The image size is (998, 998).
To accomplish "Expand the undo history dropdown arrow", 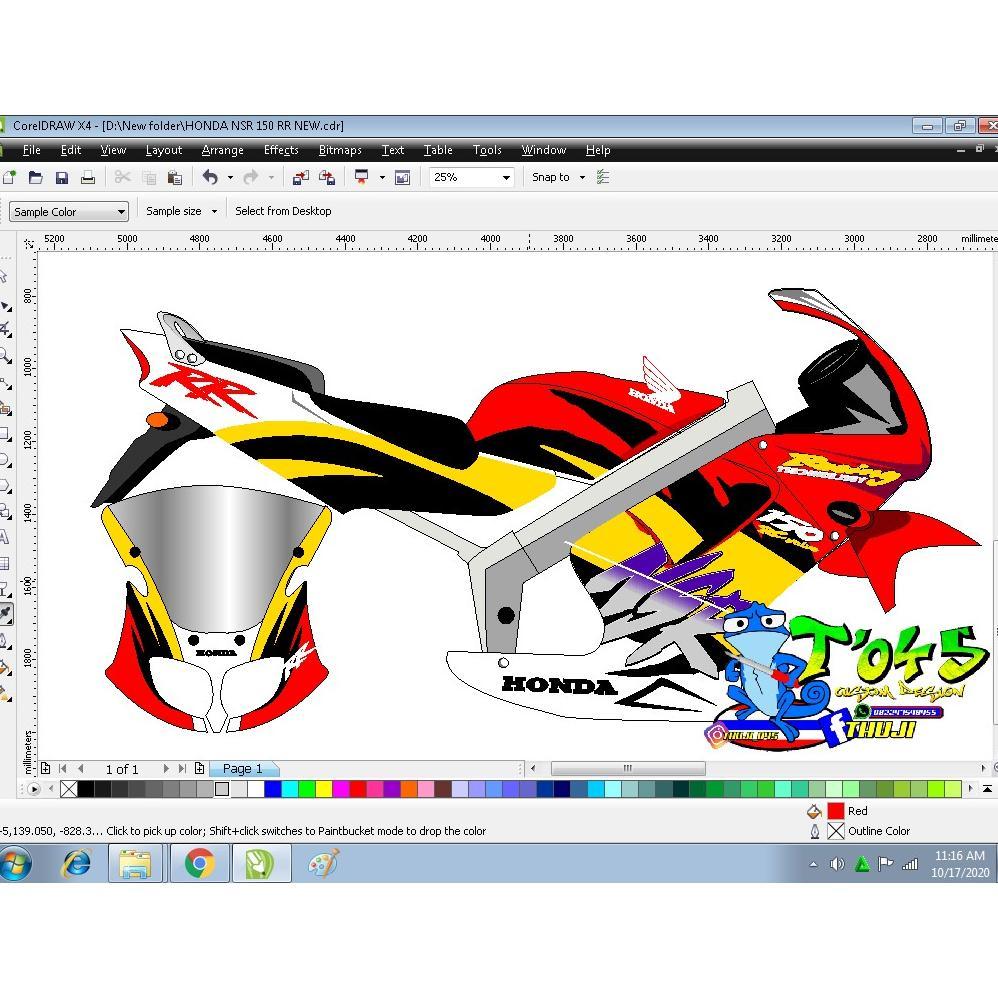I will pos(230,178).
